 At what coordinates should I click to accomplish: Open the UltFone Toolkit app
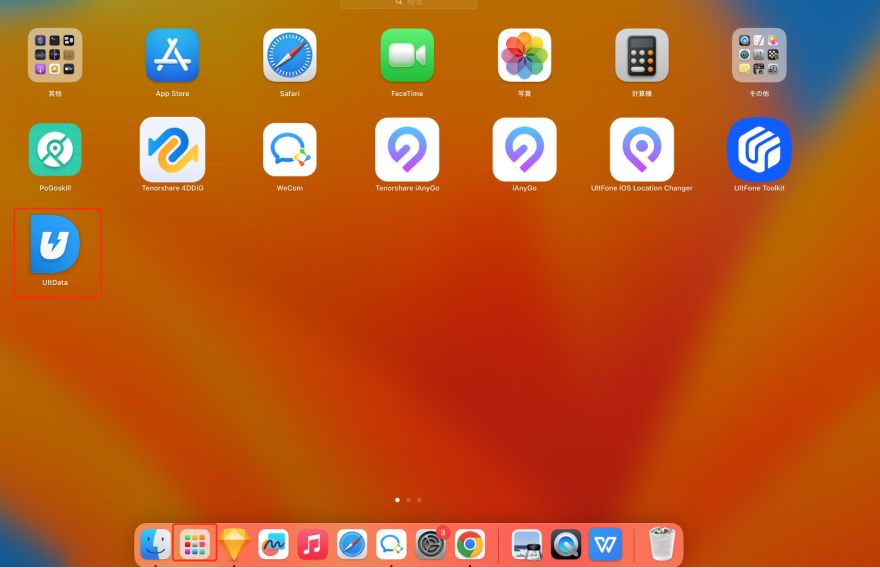pos(759,150)
